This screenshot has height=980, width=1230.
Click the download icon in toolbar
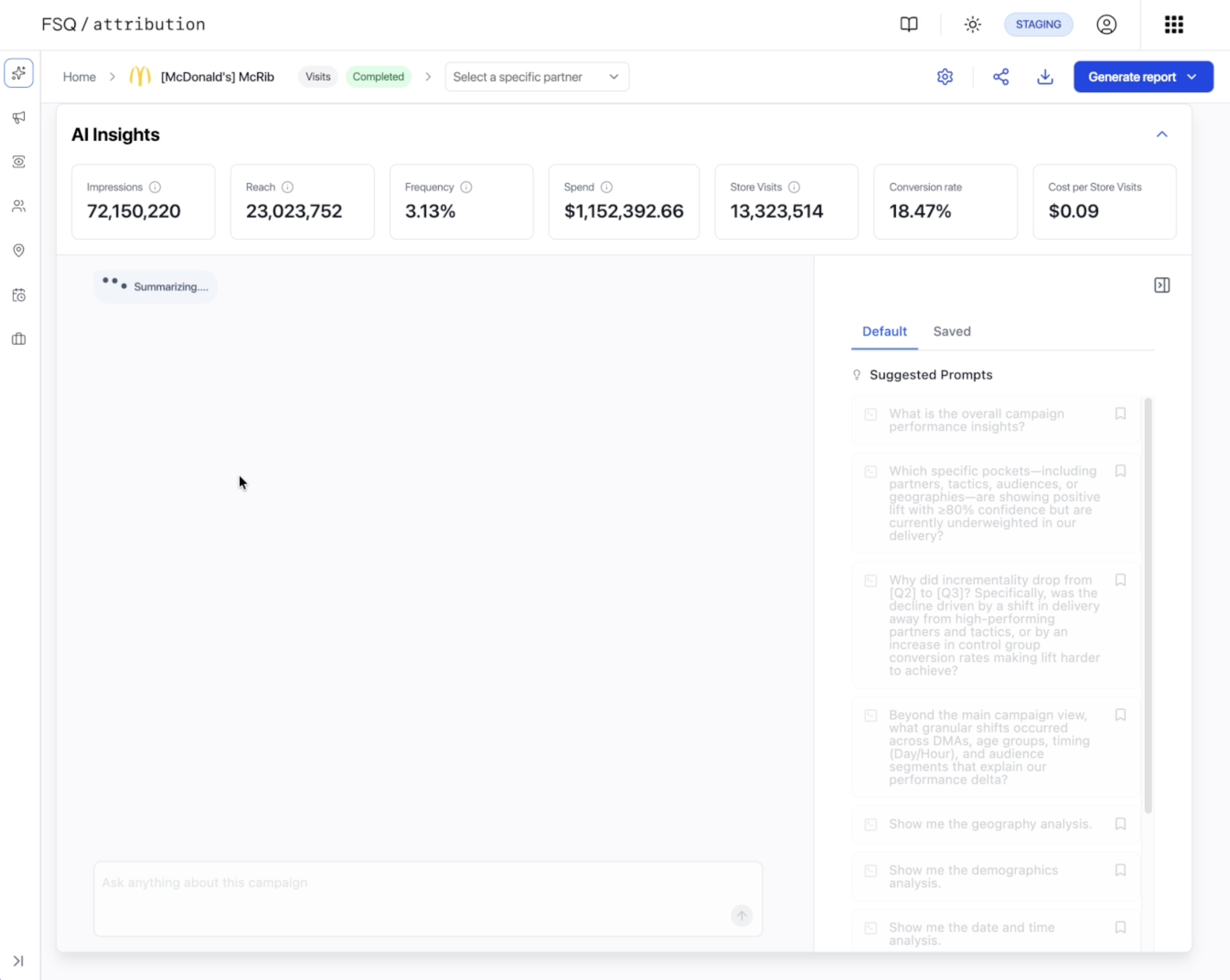(1045, 77)
